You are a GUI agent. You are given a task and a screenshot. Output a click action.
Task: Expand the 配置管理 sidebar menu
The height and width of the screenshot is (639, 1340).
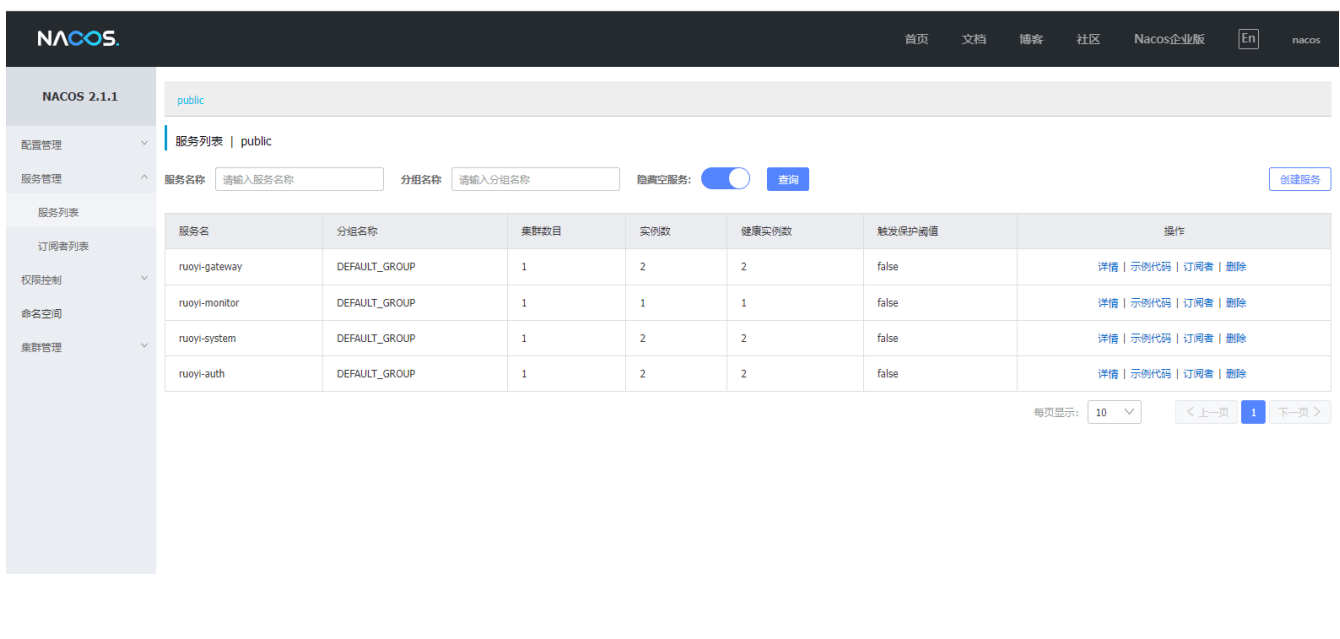pyautogui.click(x=80, y=145)
